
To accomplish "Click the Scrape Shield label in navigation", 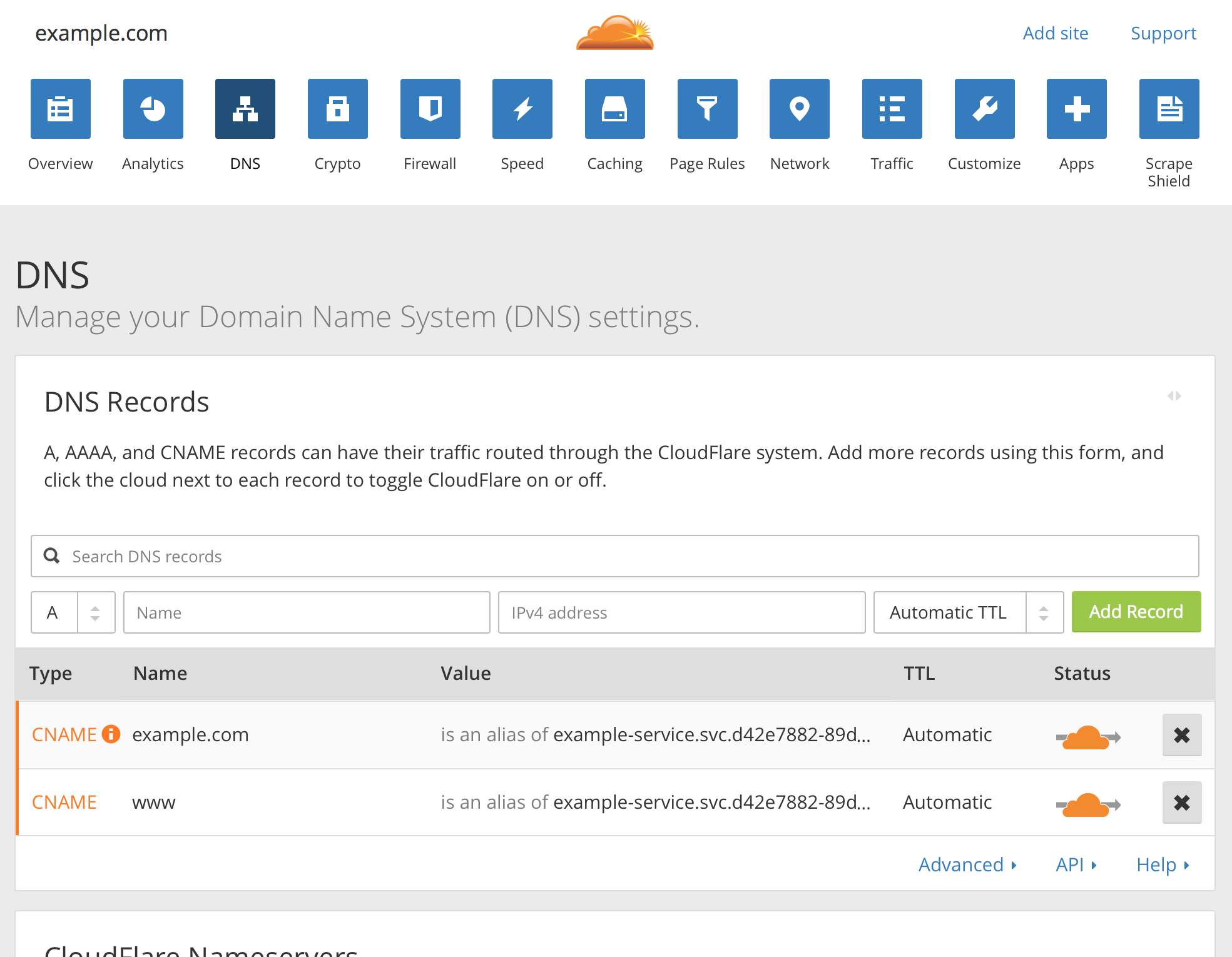I will tap(1169, 172).
